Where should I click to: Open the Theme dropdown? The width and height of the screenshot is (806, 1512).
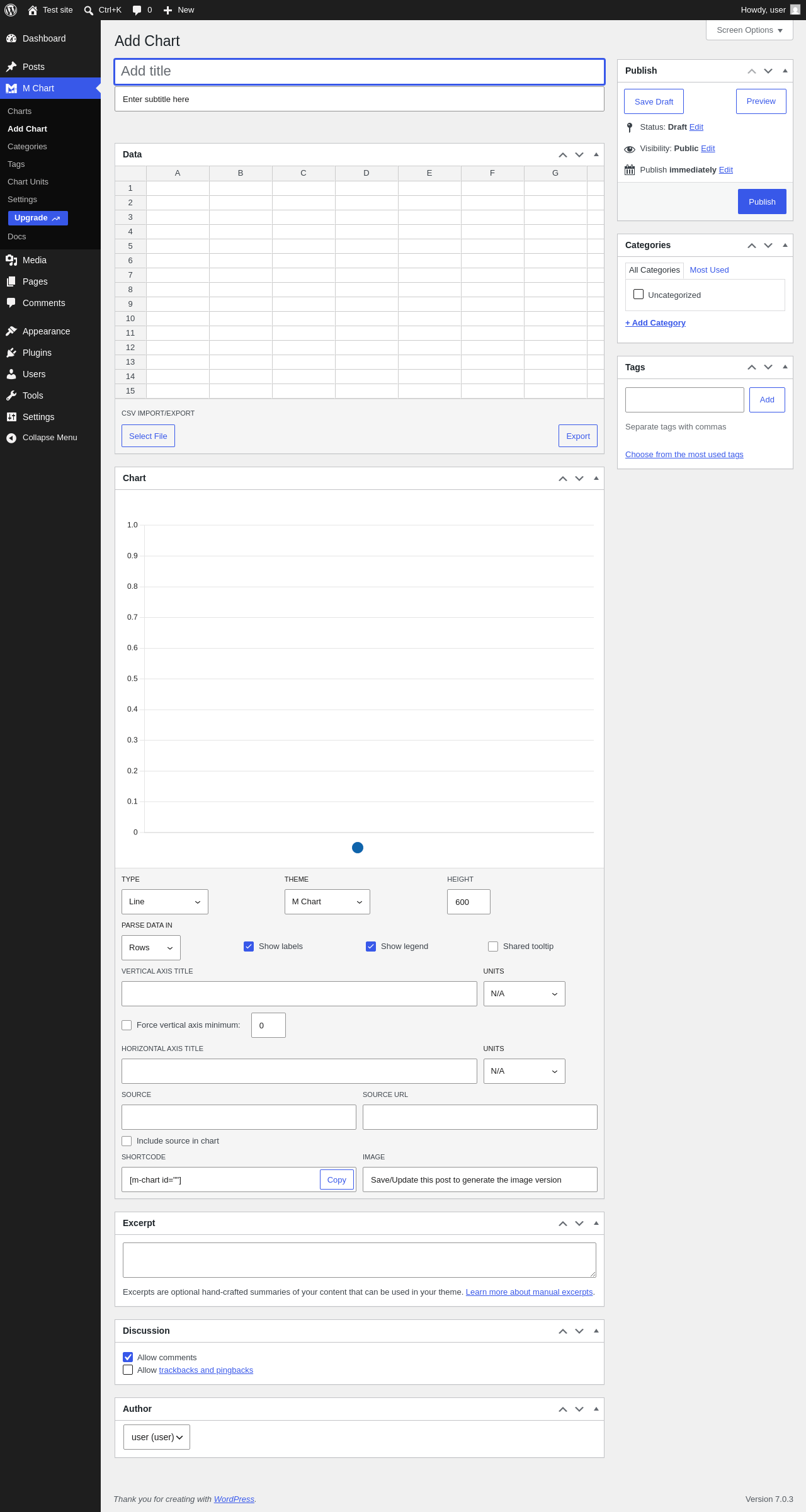(327, 902)
